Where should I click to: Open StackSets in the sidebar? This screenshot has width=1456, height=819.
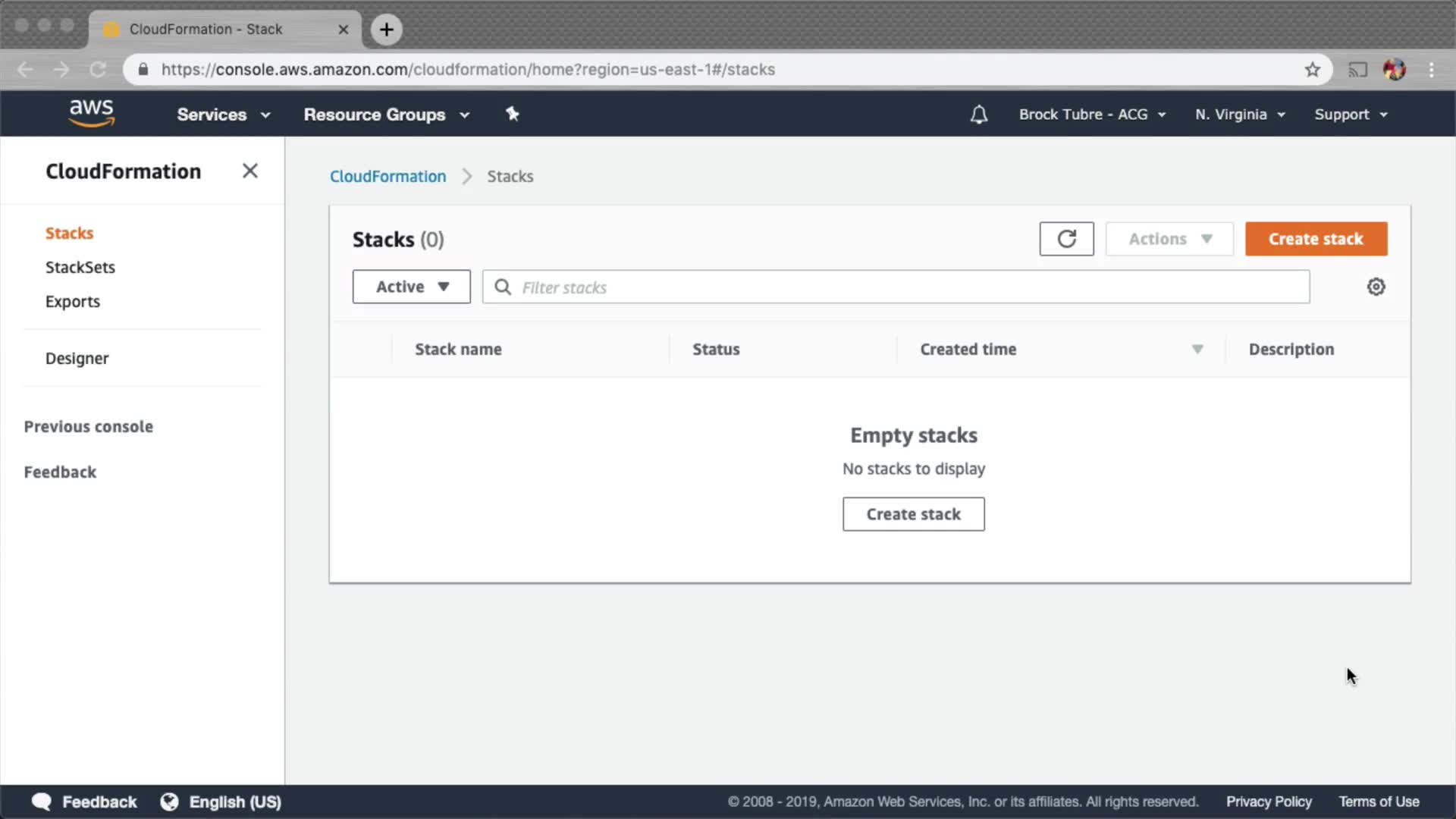(80, 267)
